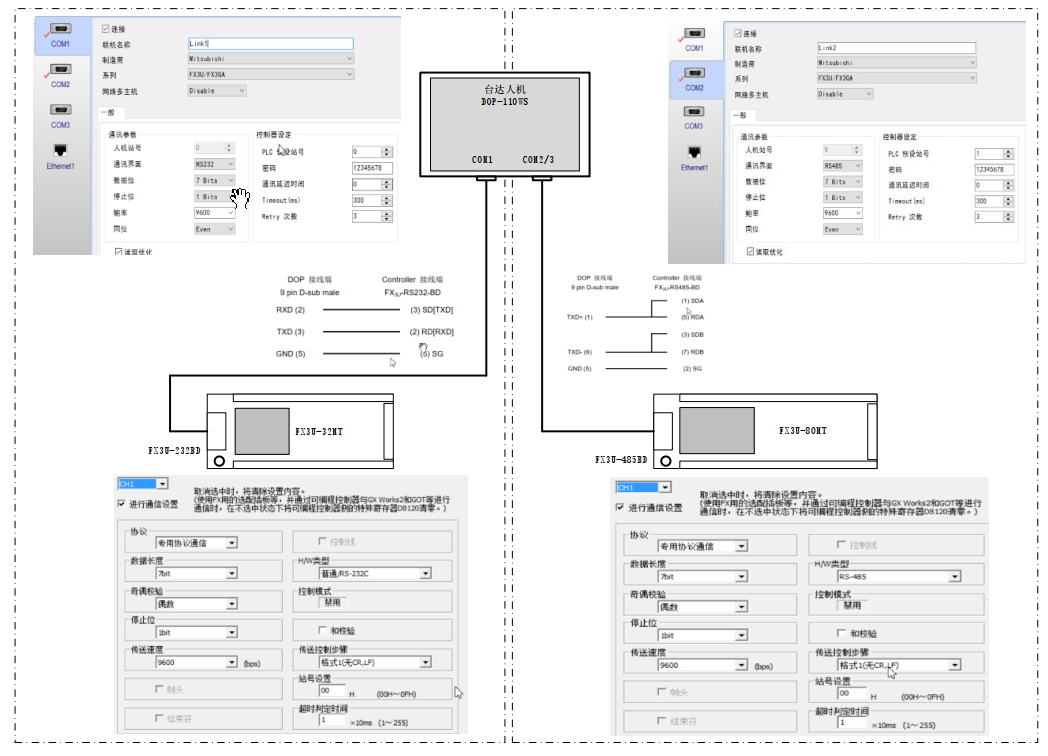Enable 和校验 checkbox in RS-485 PLC settings
The height and width of the screenshot is (756, 1048).
pyautogui.click(x=841, y=633)
